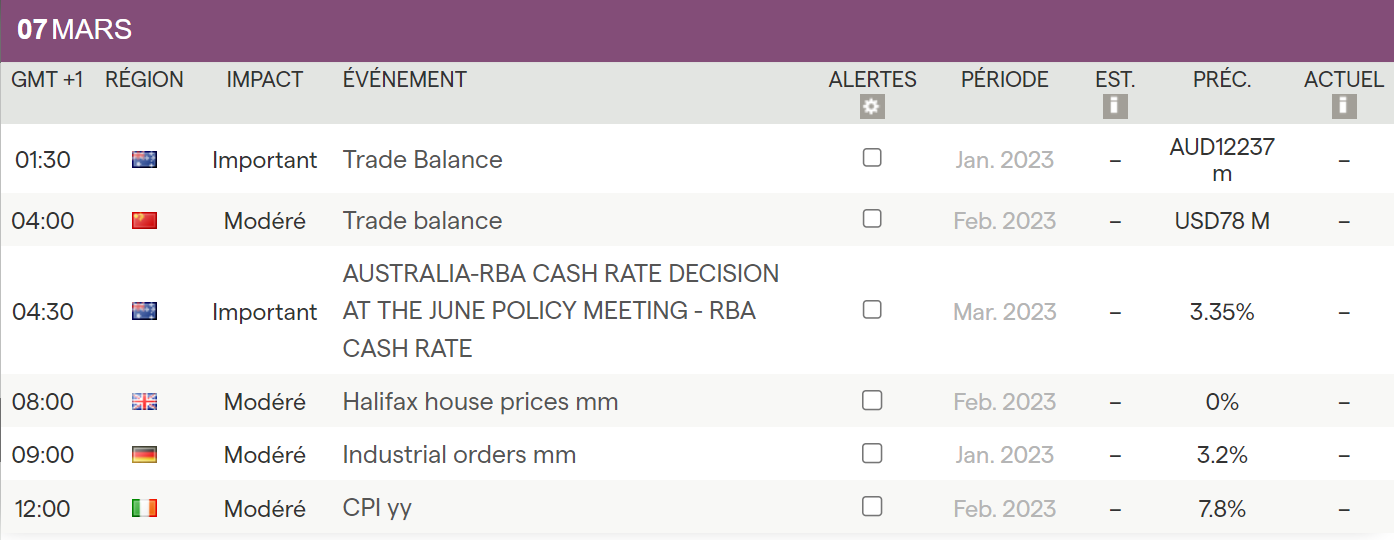Tick alert checkbox for Halifax house prices

pyautogui.click(x=872, y=401)
